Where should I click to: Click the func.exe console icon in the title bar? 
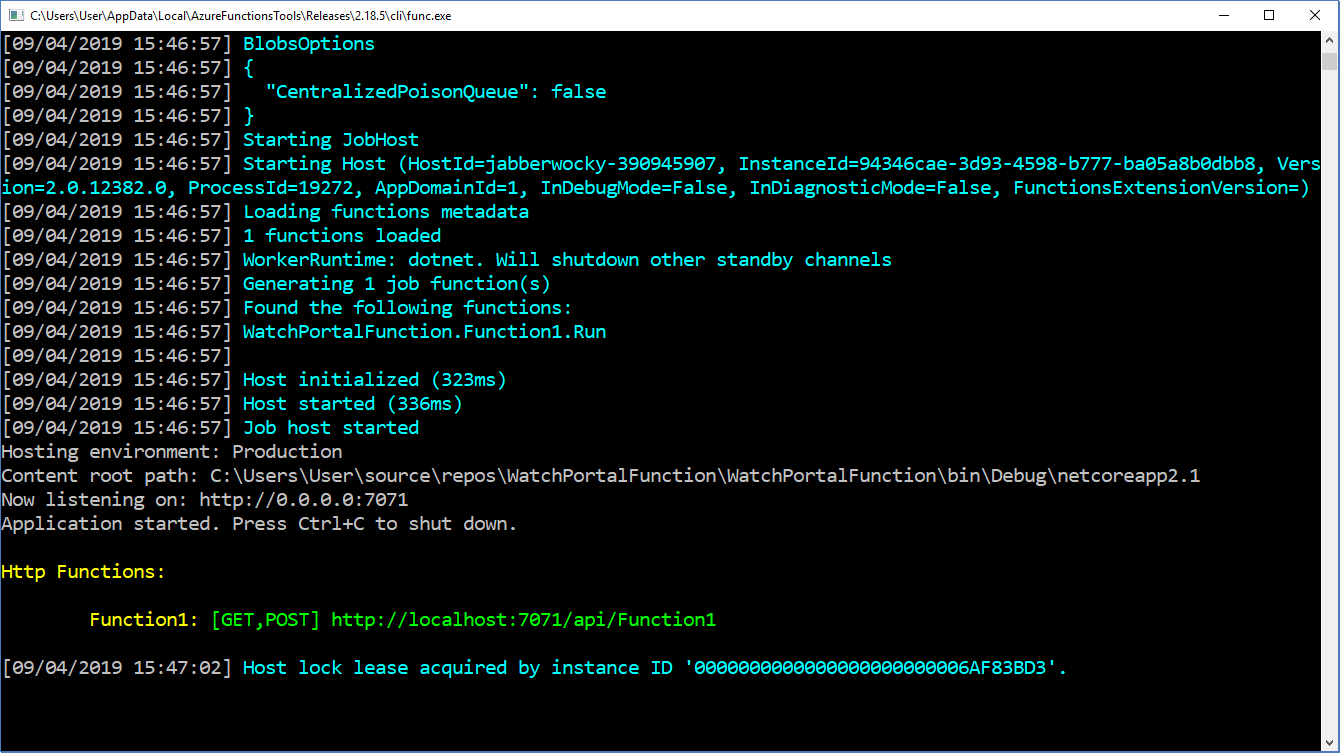point(14,15)
